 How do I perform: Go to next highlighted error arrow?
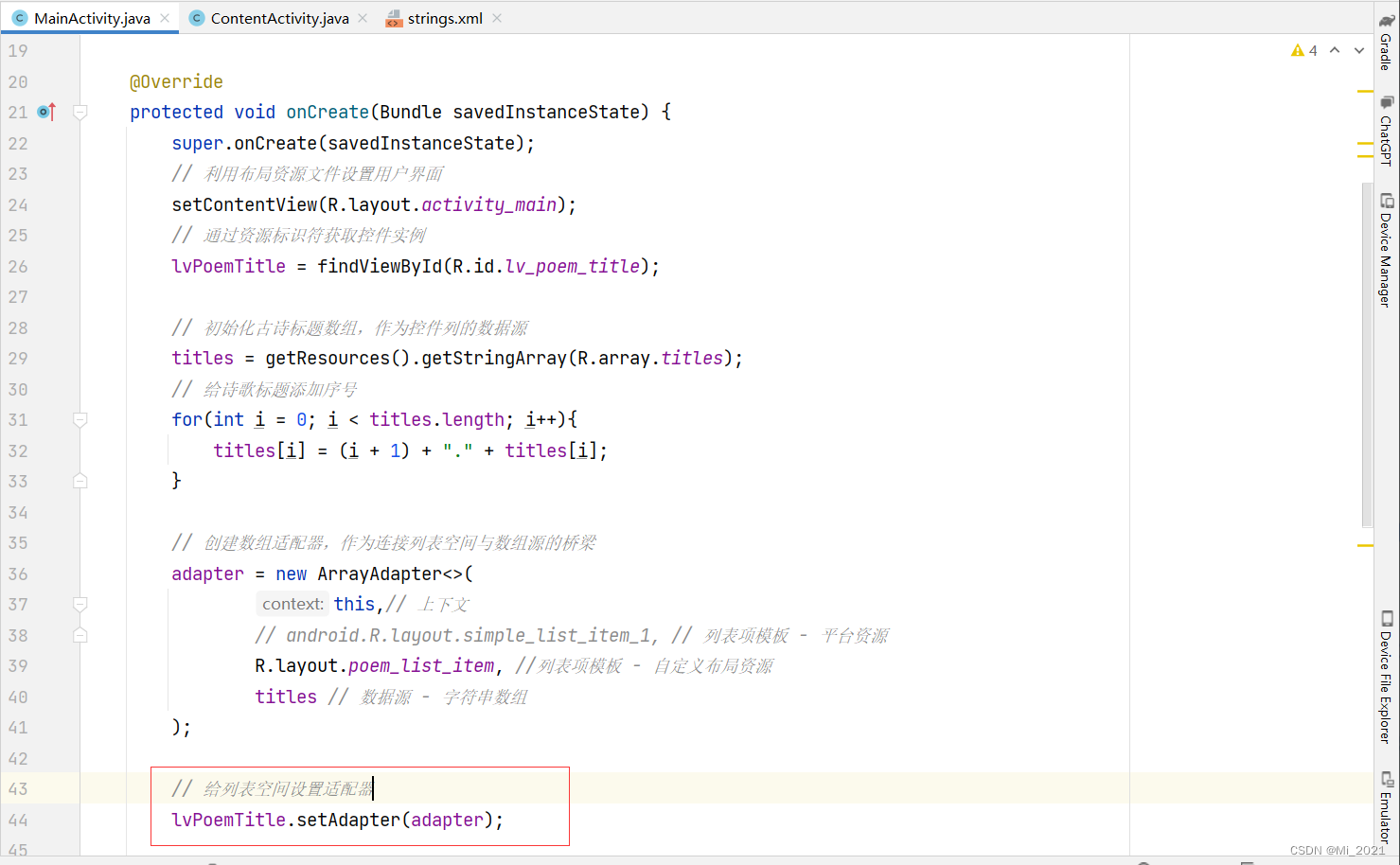pyautogui.click(x=1359, y=50)
